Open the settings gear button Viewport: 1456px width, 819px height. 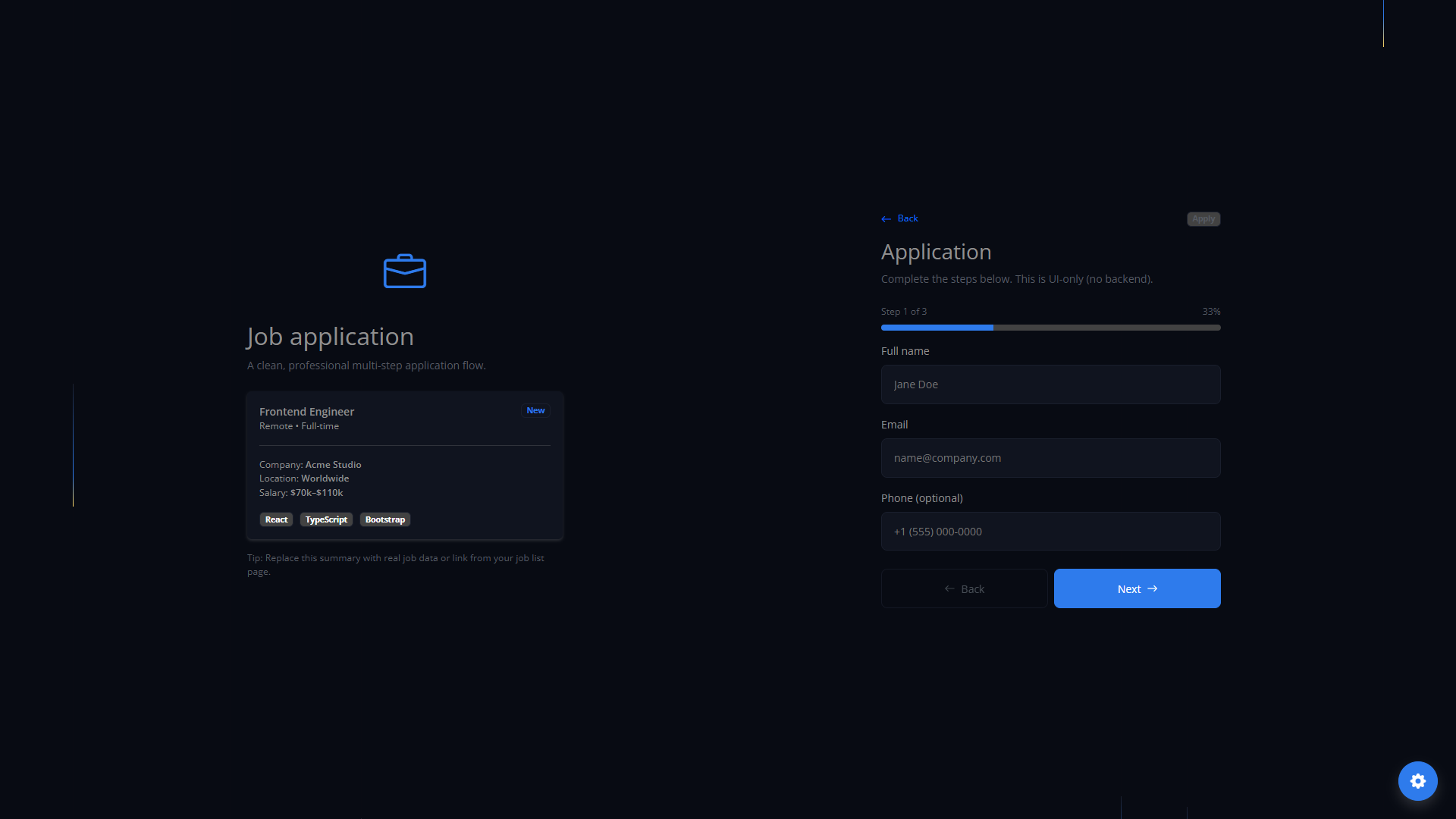coord(1417,781)
